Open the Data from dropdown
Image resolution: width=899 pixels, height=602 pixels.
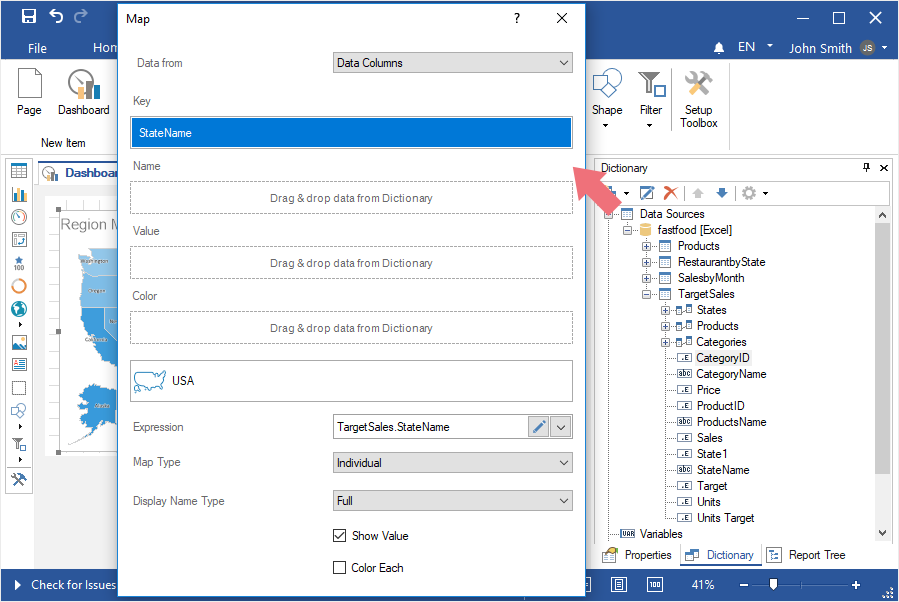tap(452, 63)
